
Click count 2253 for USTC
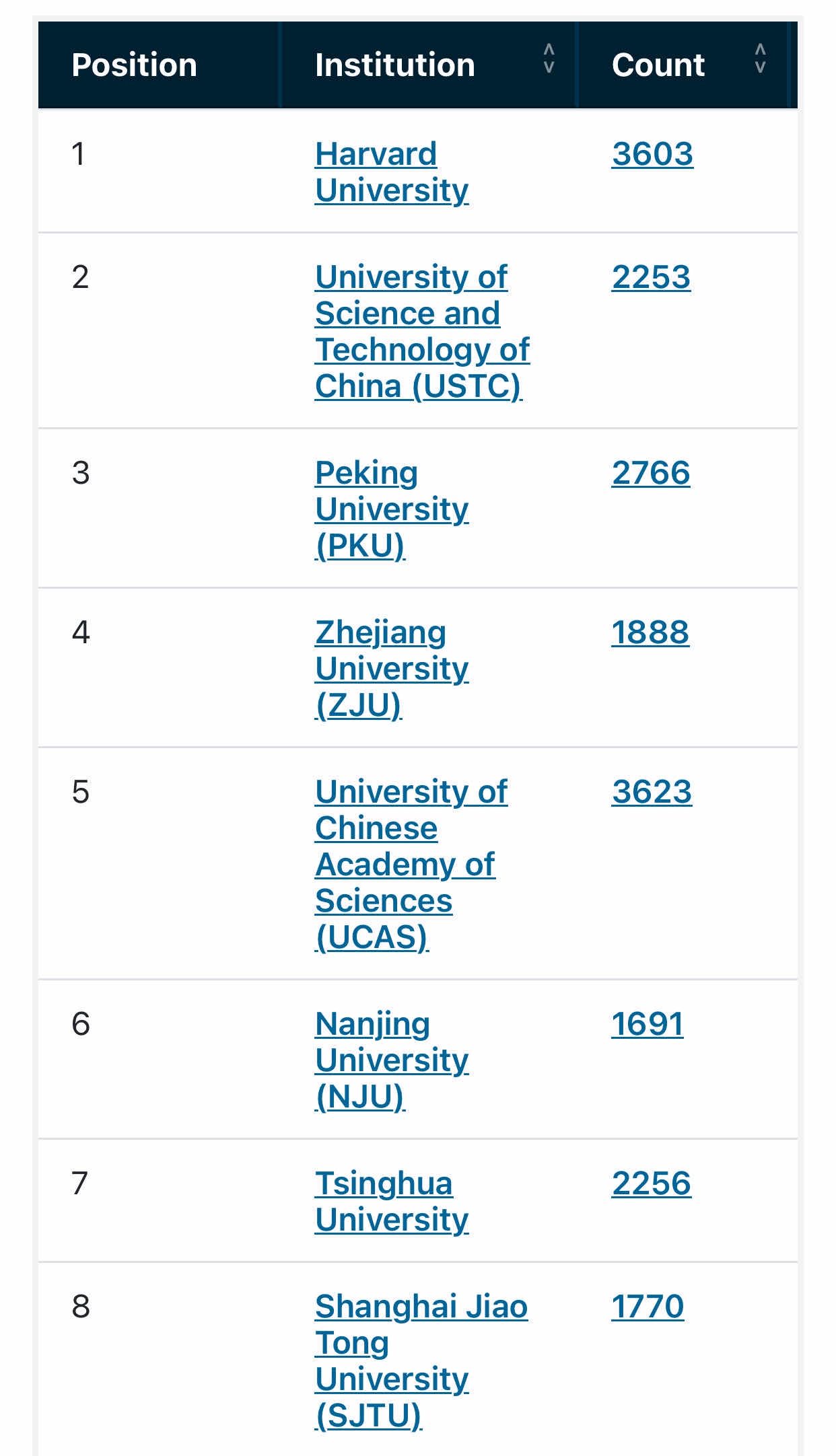click(x=651, y=277)
